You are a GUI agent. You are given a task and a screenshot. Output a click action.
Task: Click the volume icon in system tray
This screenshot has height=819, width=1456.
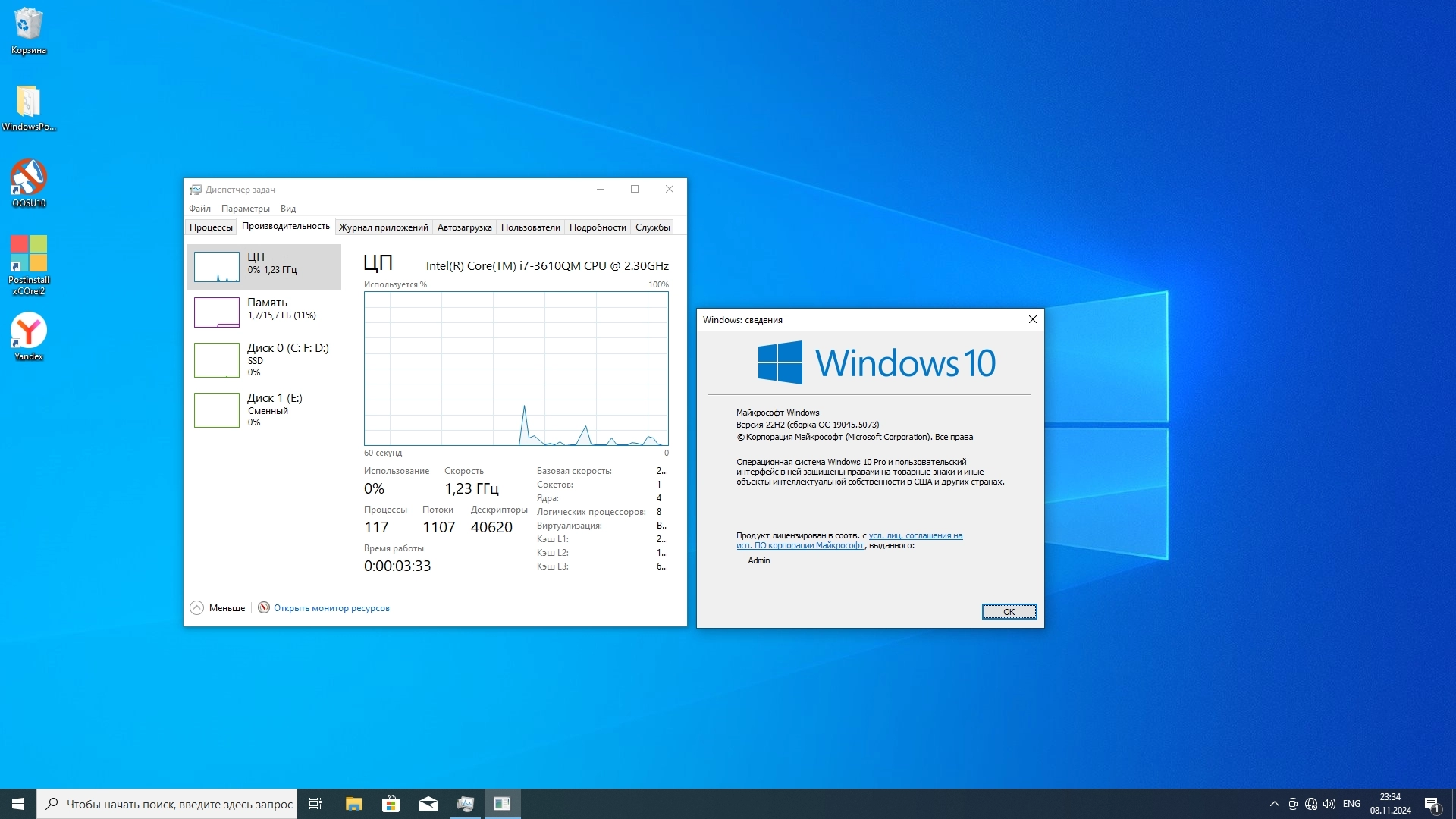point(1329,804)
